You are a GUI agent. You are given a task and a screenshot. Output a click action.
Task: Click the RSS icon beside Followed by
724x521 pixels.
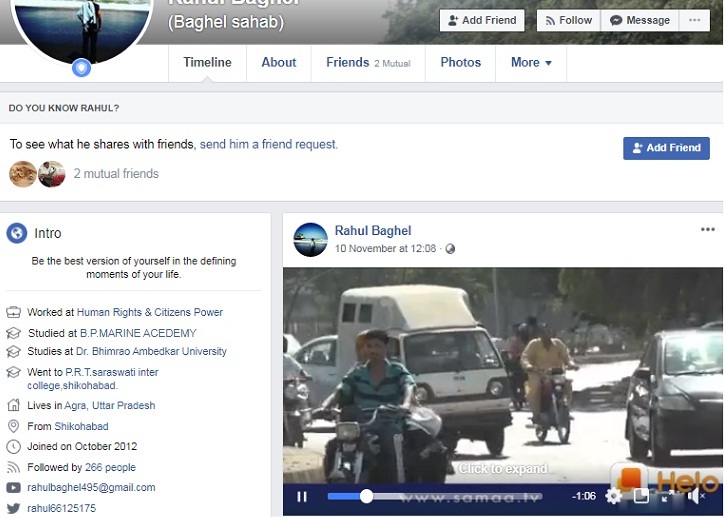(13, 467)
